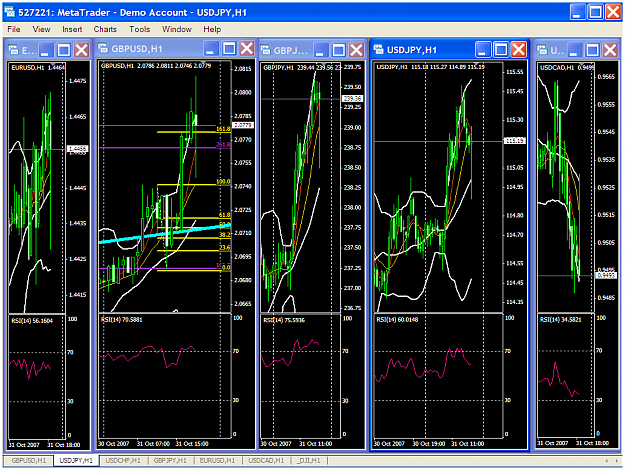625x470 pixels.
Task: Minimize the EURUSD chart window
Action: coord(45,50)
